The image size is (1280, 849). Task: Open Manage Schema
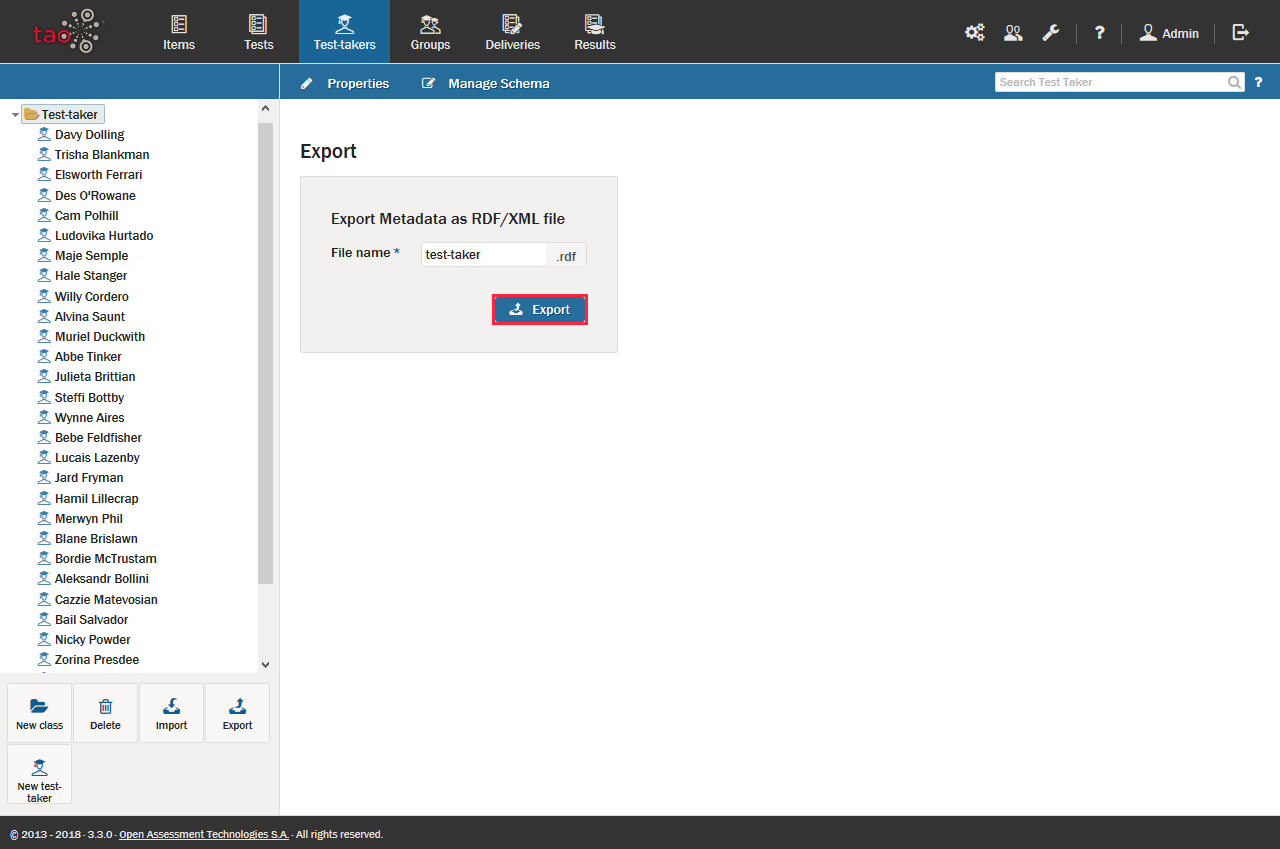(485, 83)
